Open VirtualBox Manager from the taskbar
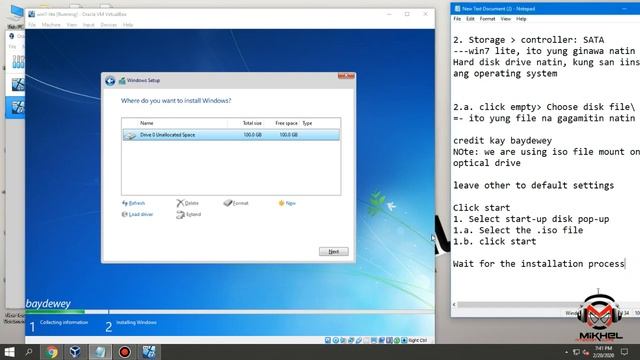 tap(76, 352)
